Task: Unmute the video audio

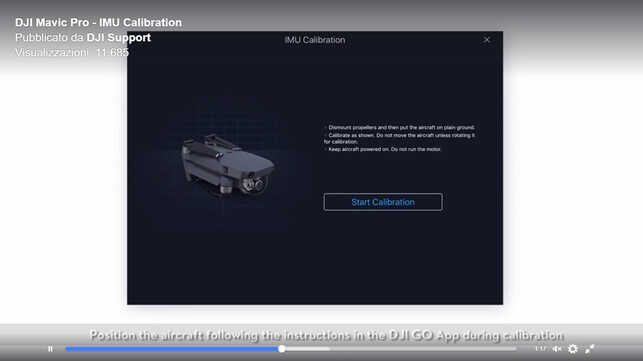Action: click(x=557, y=349)
